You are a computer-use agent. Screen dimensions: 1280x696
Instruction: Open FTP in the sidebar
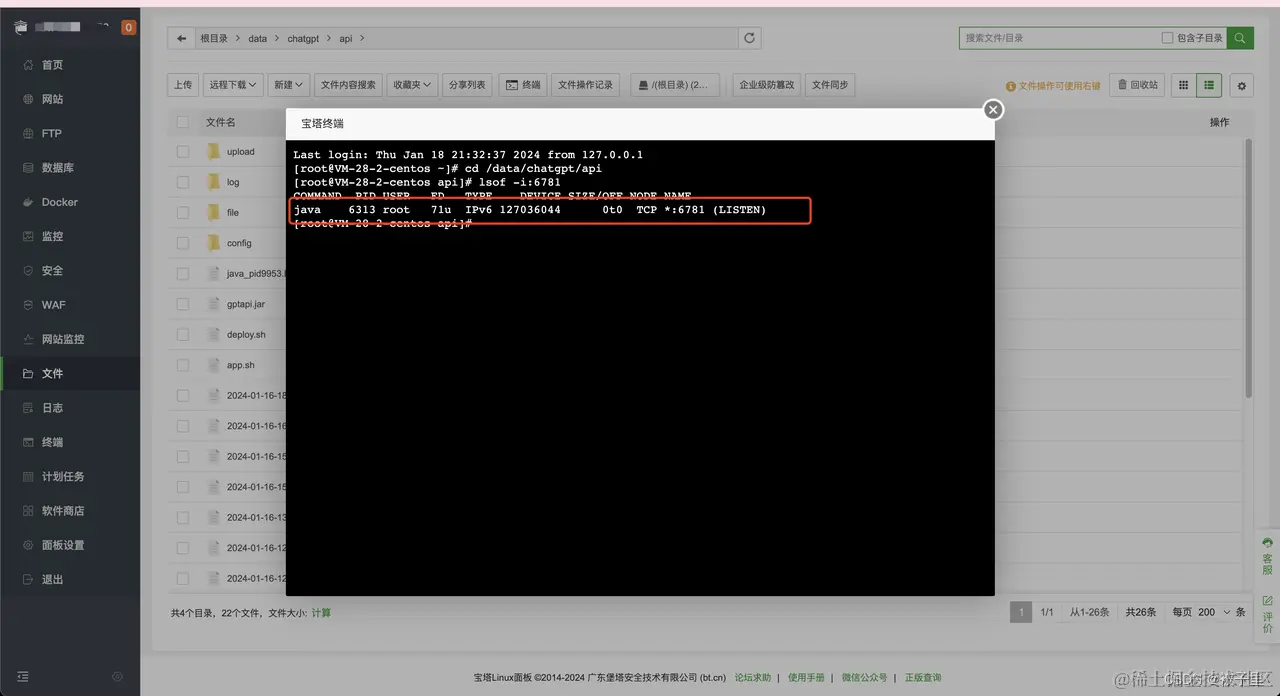[x=52, y=133]
